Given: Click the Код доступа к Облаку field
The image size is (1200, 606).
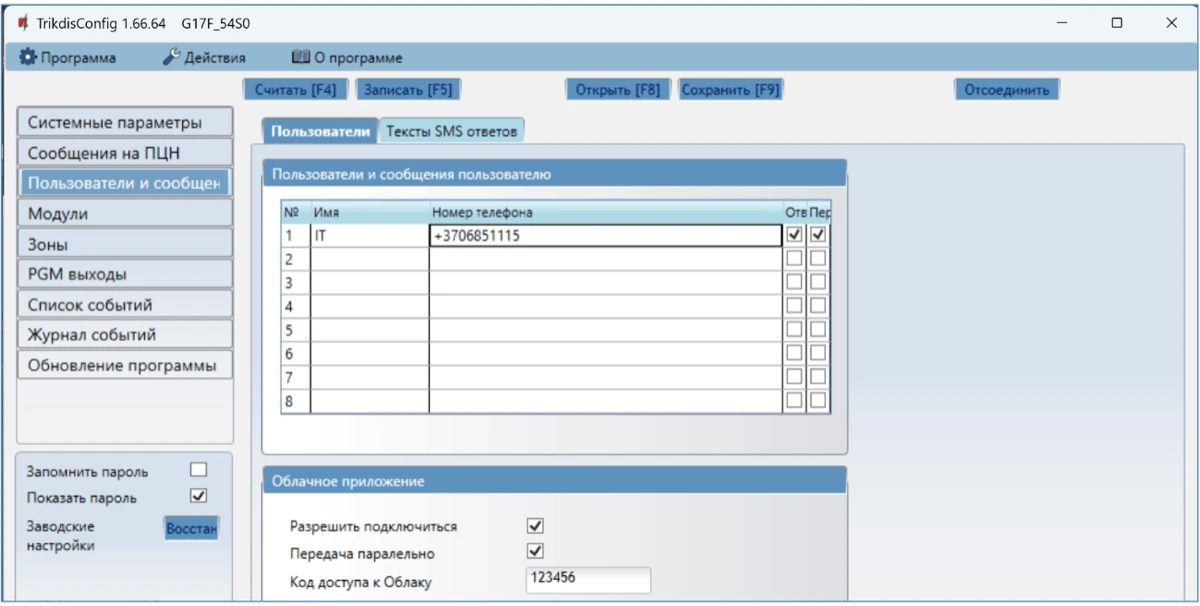Looking at the screenshot, I should pos(587,579).
